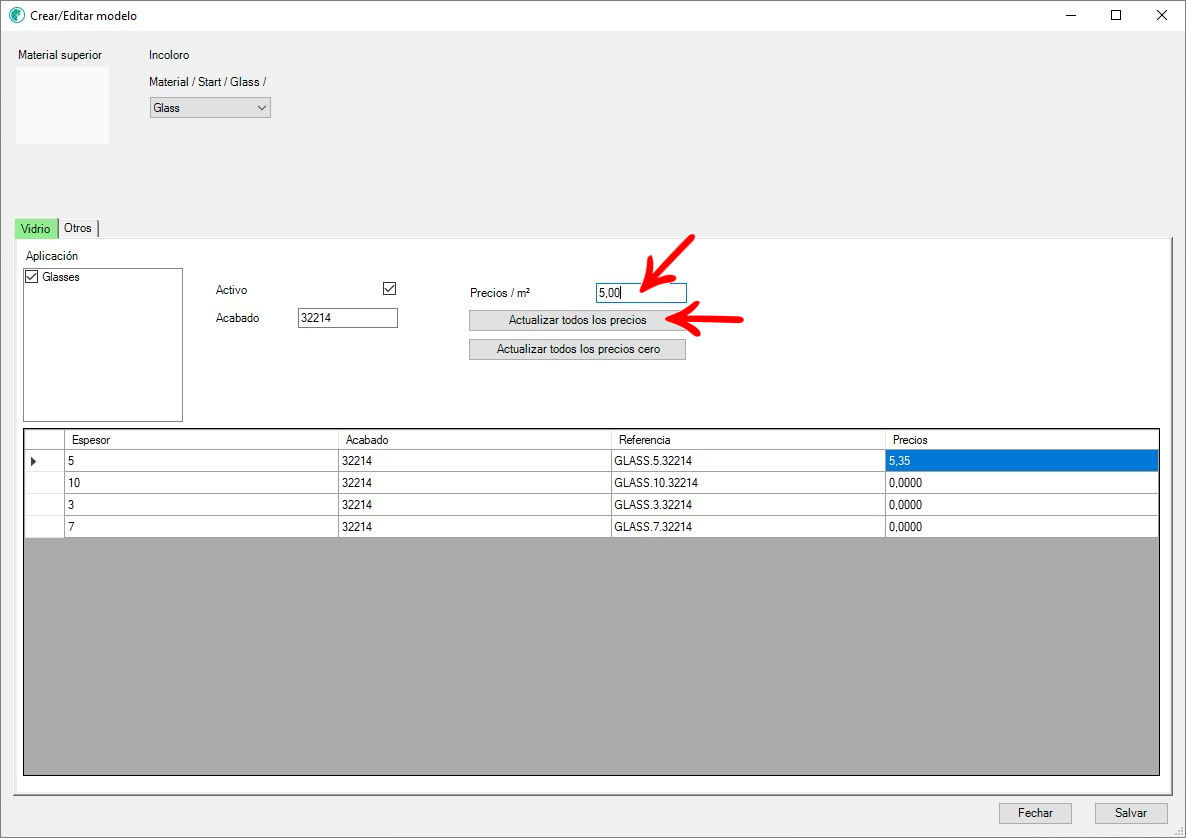This screenshot has width=1186, height=838.
Task: Switch to the Otros tab
Action: click(78, 229)
